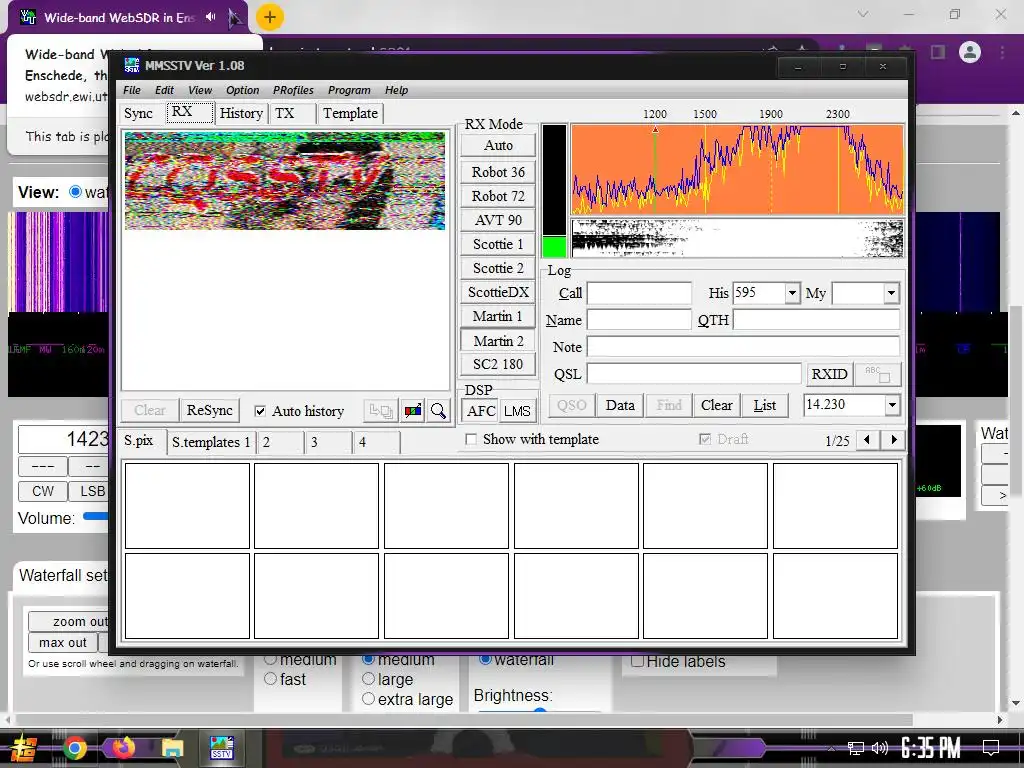Open the browser profile avatar
The image size is (1024, 768).
click(969, 52)
